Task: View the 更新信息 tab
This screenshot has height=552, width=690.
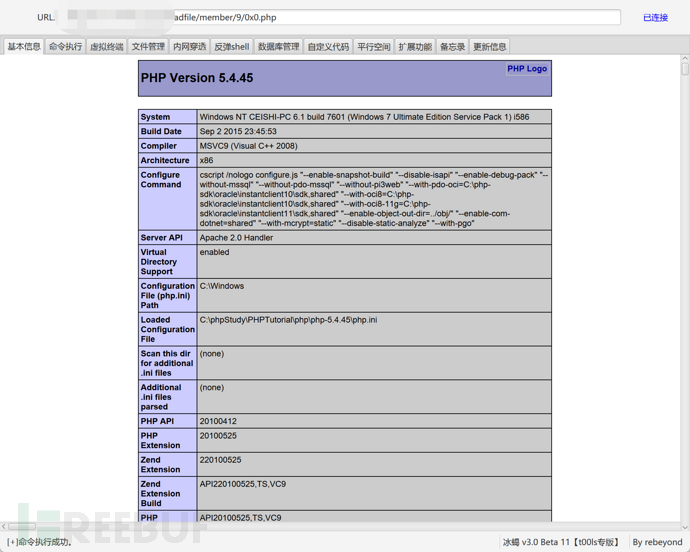Action: tap(490, 47)
